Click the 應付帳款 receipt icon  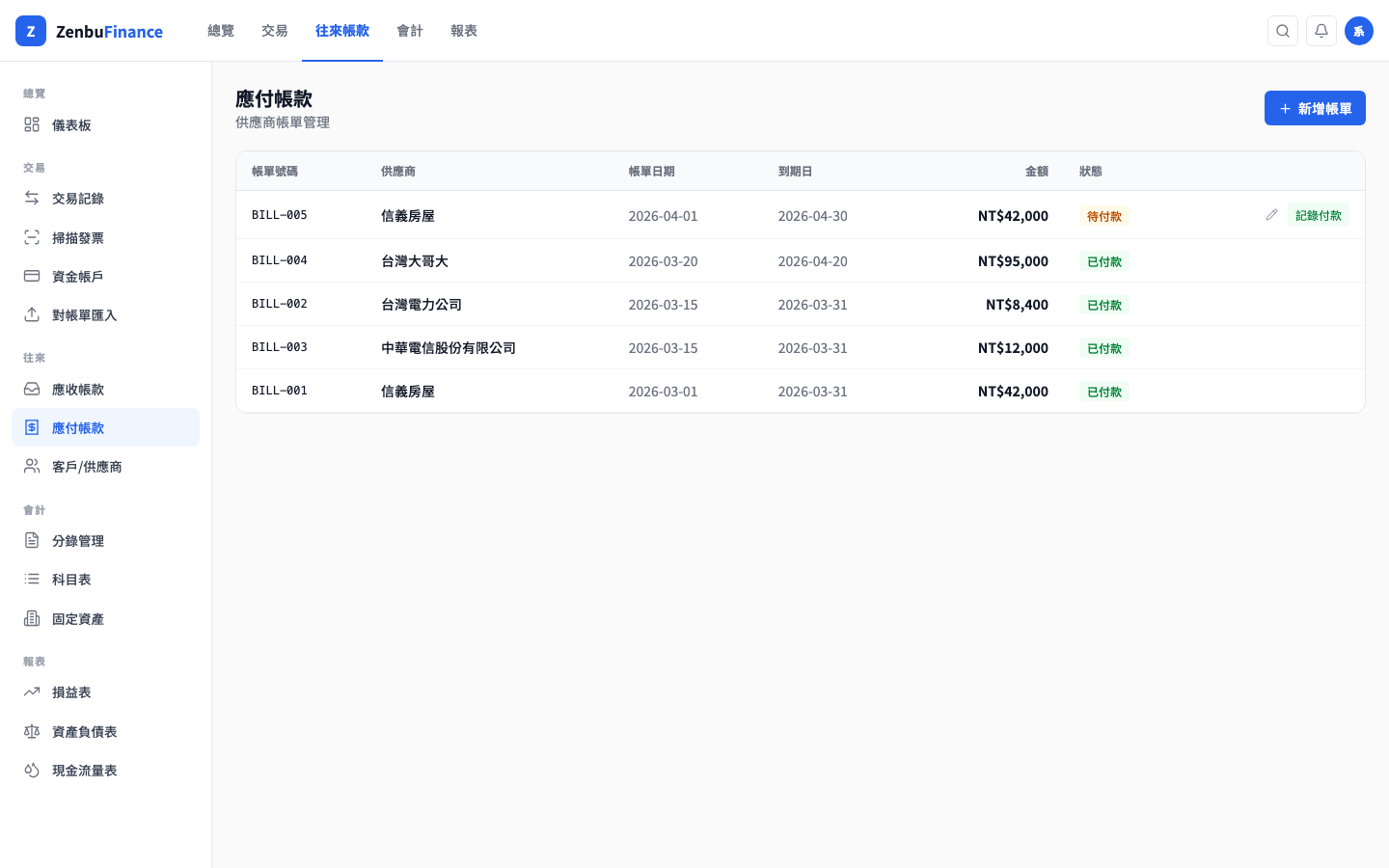32,427
